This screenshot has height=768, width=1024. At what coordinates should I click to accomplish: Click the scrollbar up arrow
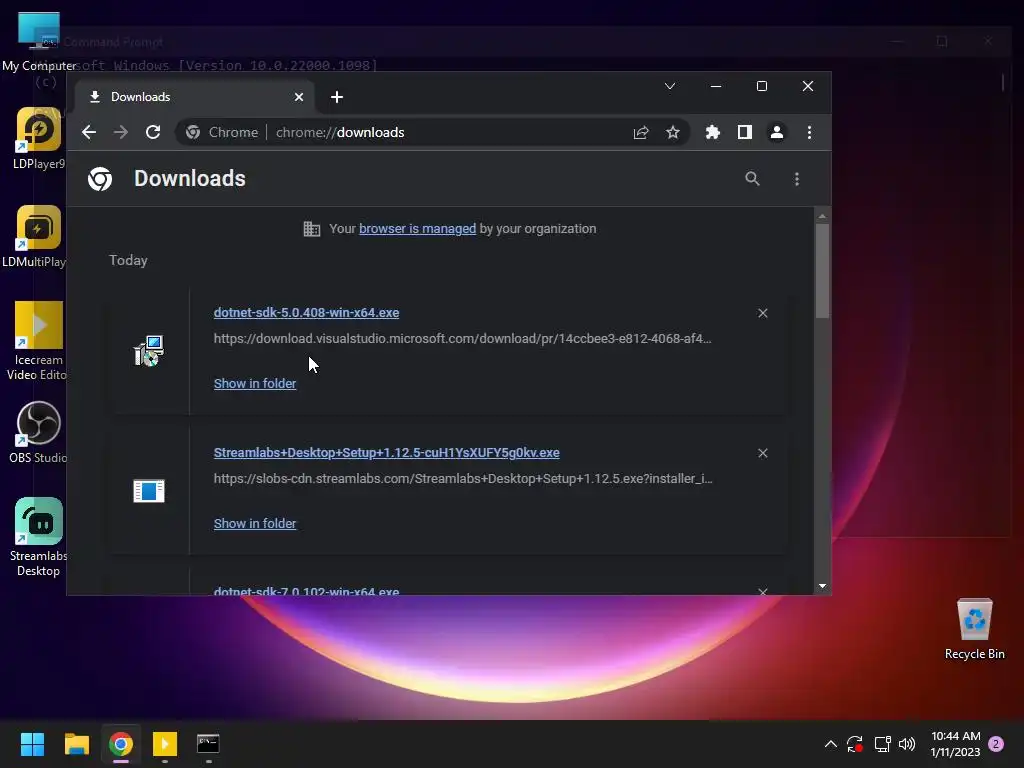(x=822, y=216)
